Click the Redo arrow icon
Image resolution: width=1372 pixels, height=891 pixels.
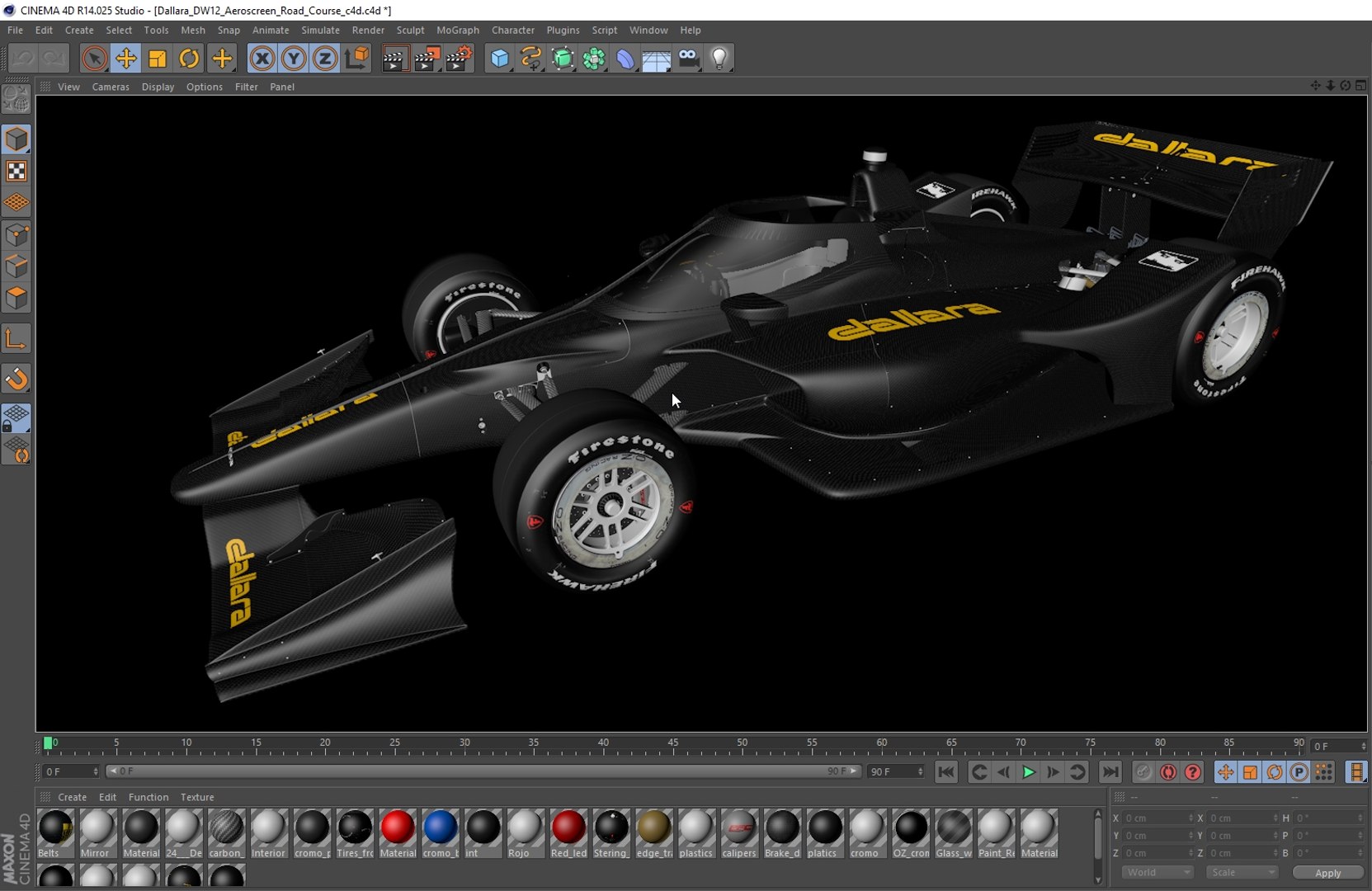click(x=54, y=59)
